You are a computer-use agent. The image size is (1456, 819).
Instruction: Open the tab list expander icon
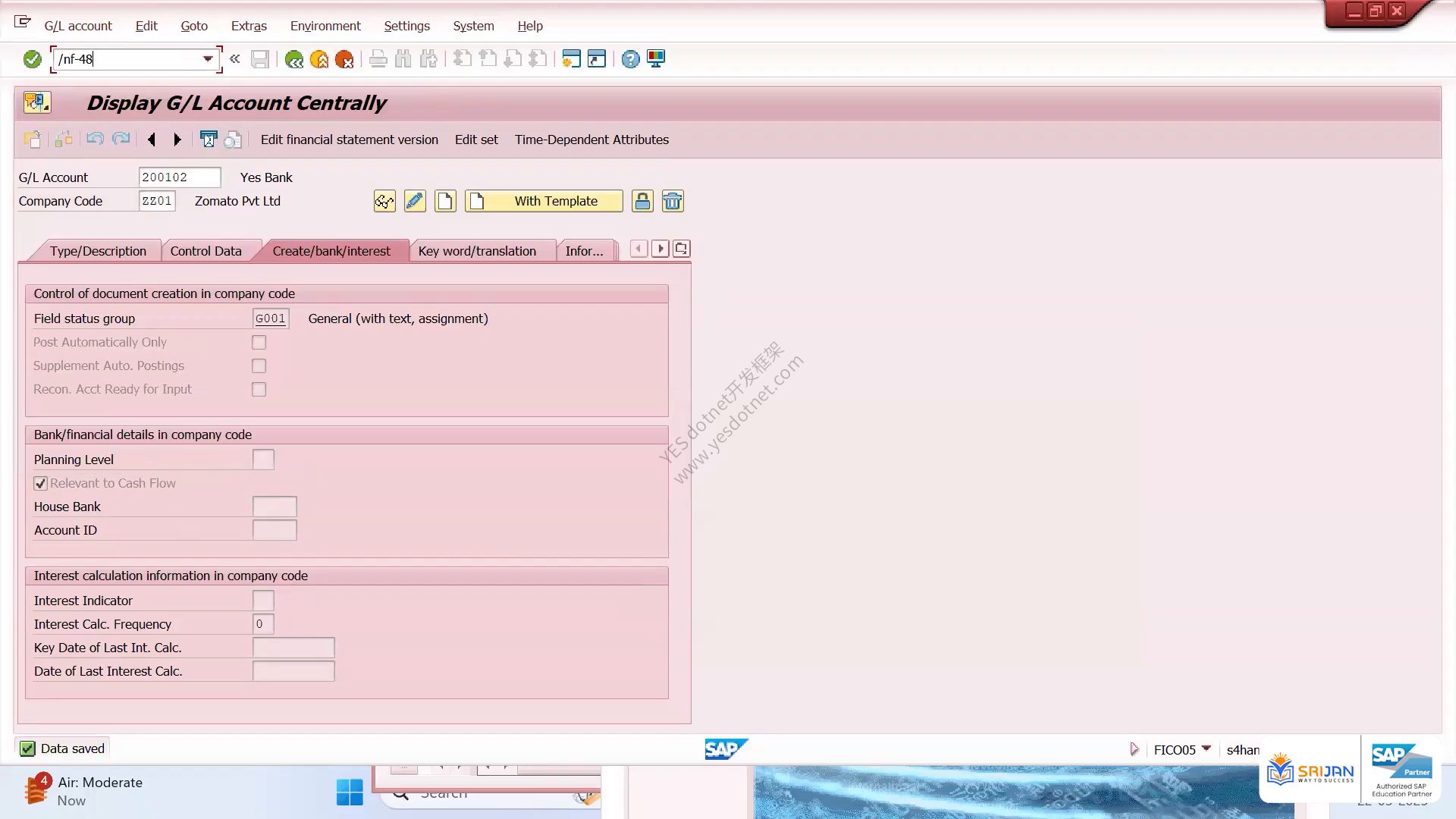pyautogui.click(x=681, y=249)
